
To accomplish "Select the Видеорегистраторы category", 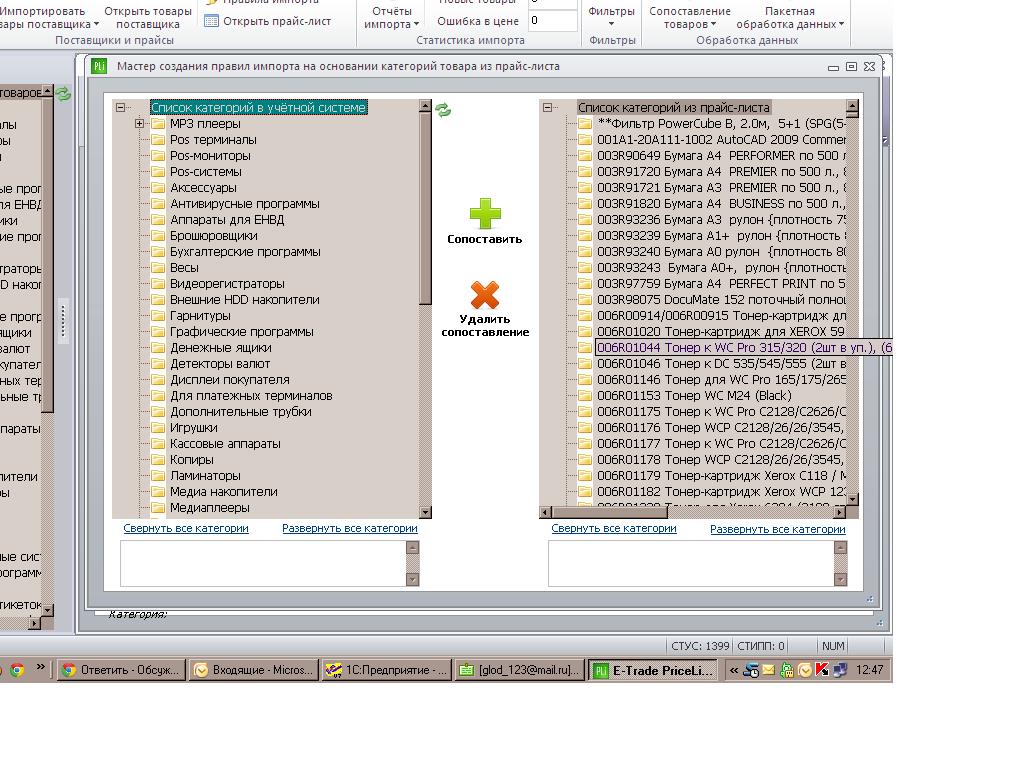I will (227, 283).
